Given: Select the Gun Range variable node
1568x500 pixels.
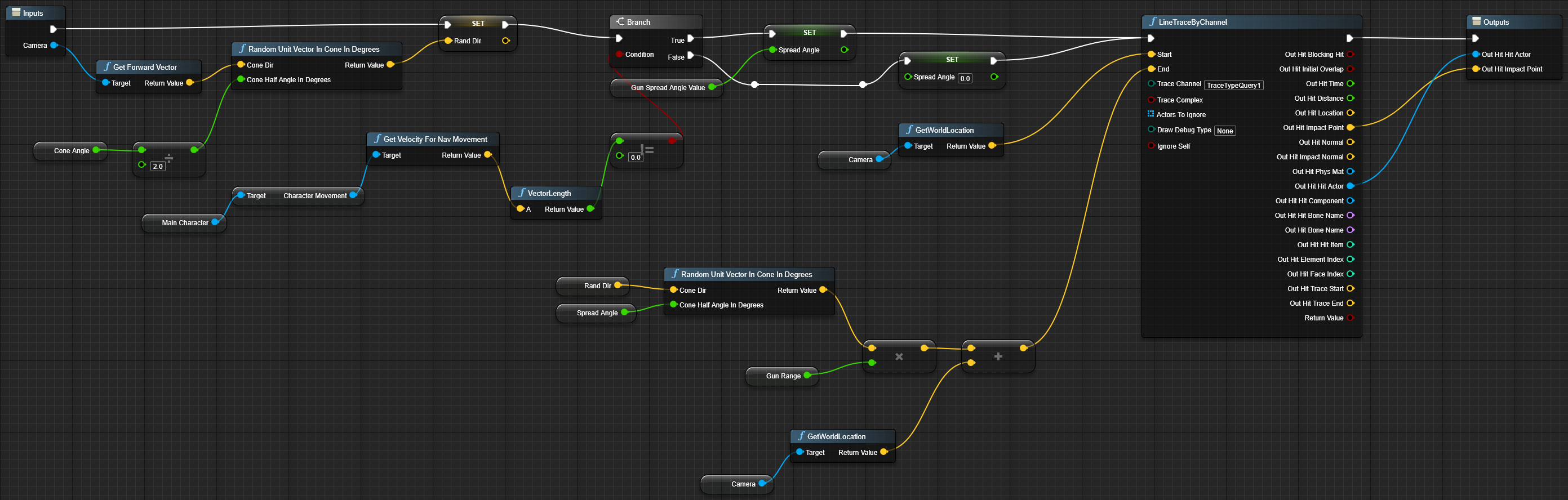Looking at the screenshot, I should point(782,376).
